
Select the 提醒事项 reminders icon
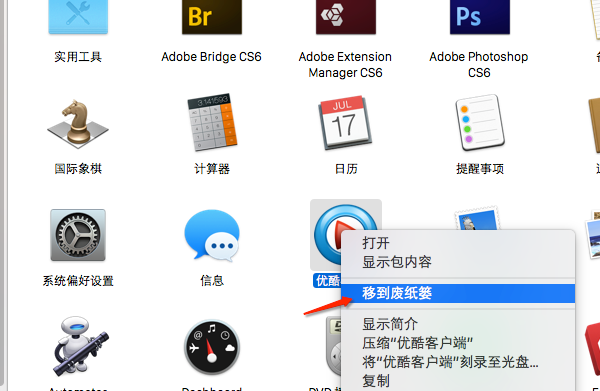(480, 123)
